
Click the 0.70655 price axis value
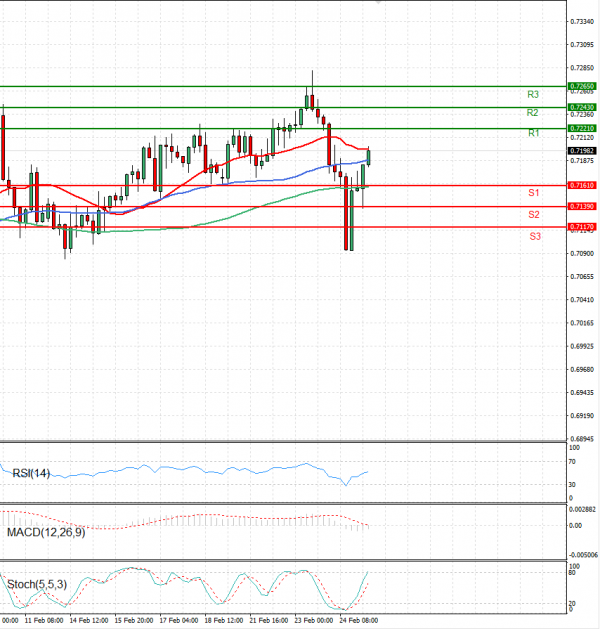(582, 276)
